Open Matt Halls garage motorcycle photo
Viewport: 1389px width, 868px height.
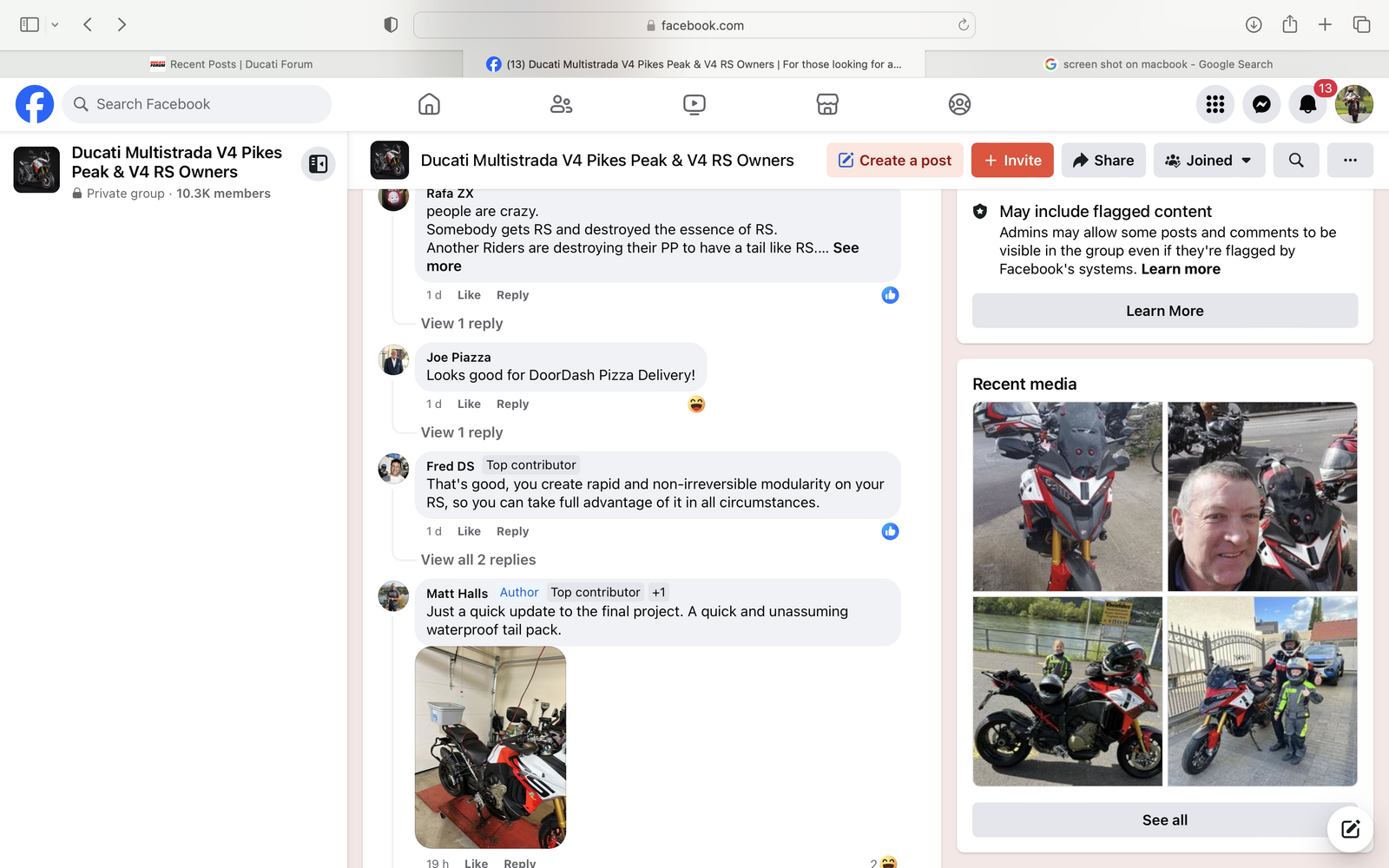coord(490,747)
